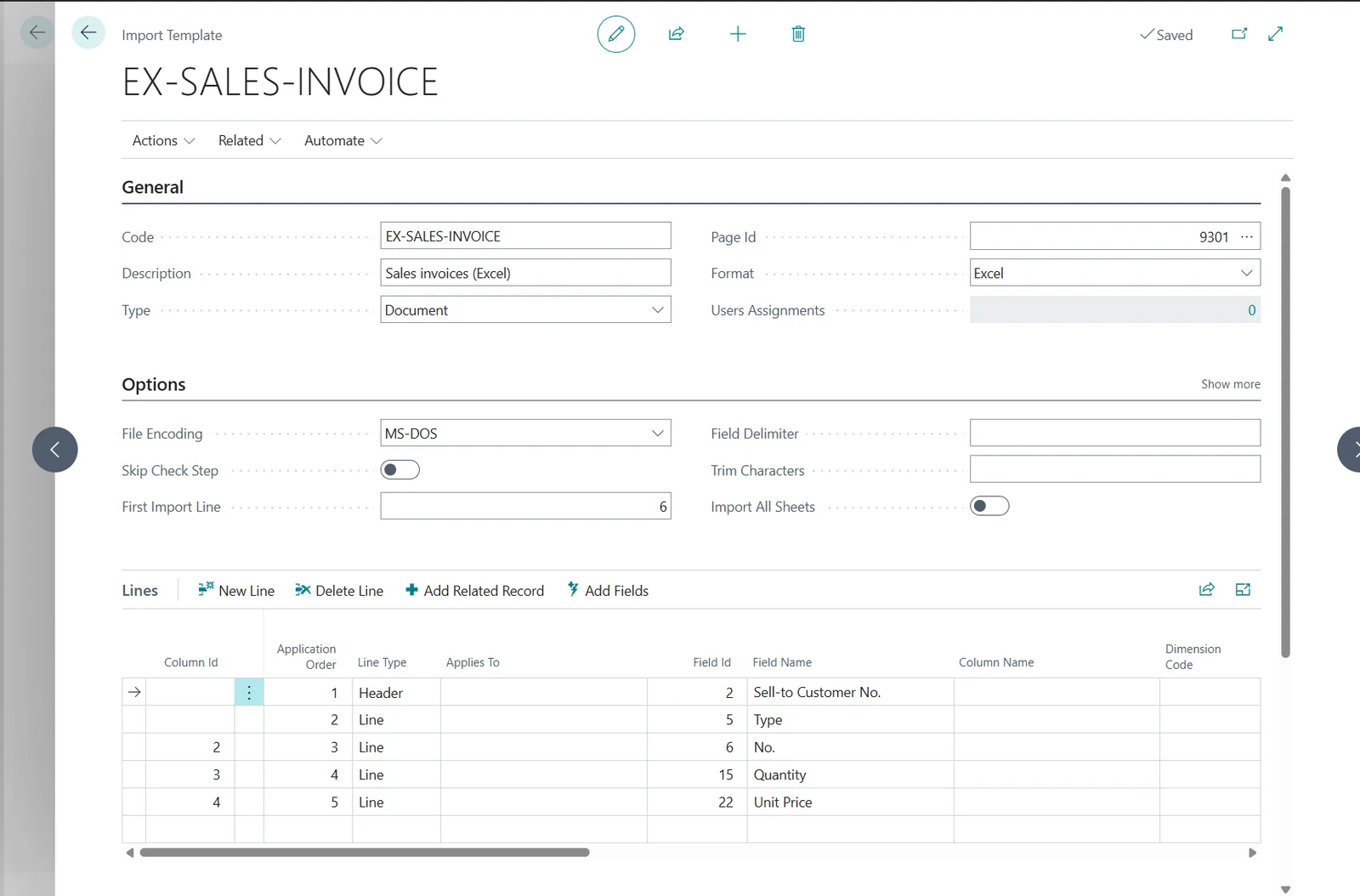
Task: Toggle the Skip Check Step switch
Action: click(400, 470)
